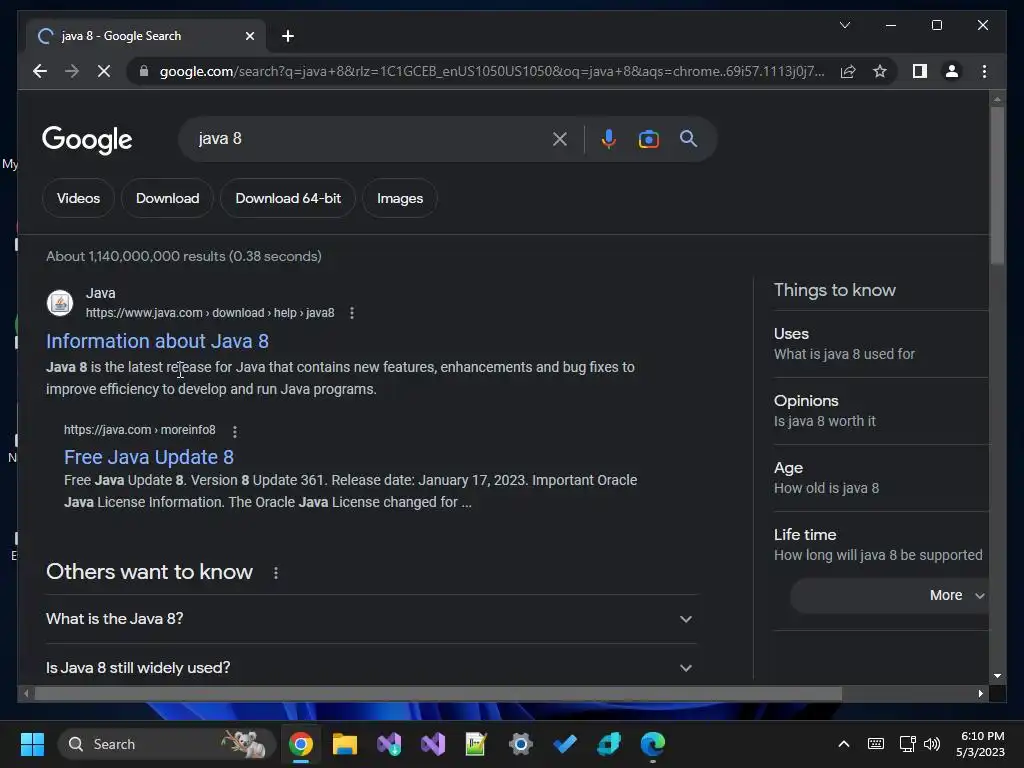Screen dimensions: 1024x768
Task: Open touch keyboard tray icon
Action: point(876,744)
